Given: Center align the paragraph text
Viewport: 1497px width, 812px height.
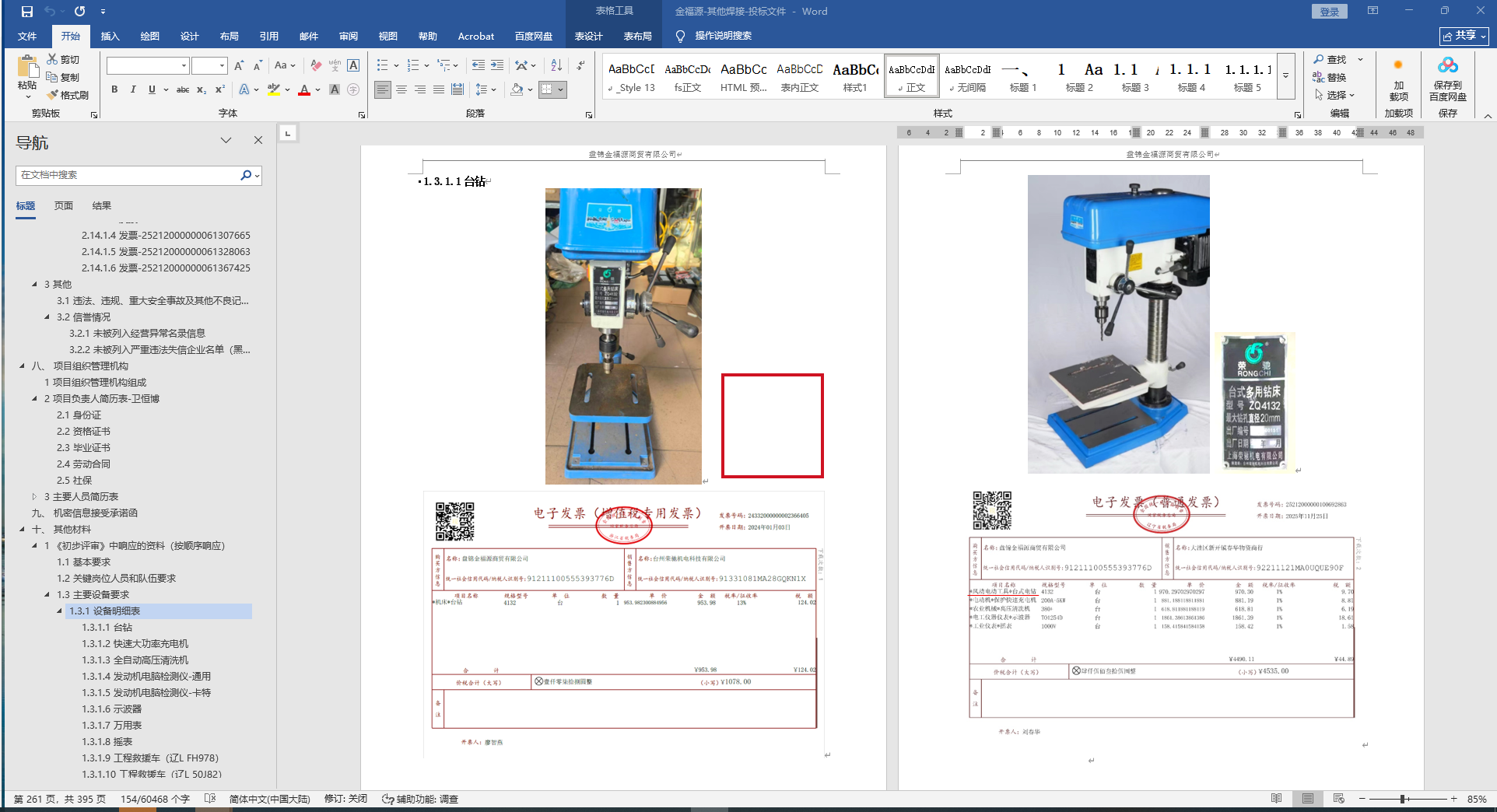Looking at the screenshot, I should [x=401, y=89].
